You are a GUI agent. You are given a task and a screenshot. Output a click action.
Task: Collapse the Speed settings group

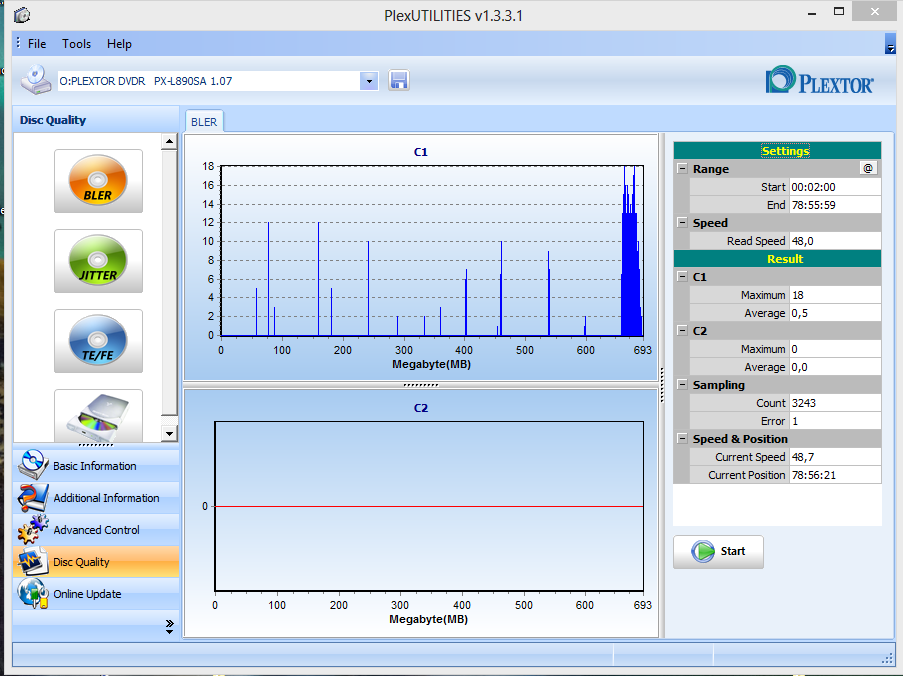[682, 222]
